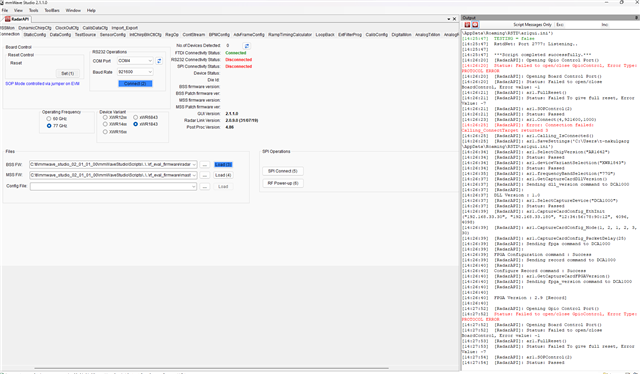Open the Window menu
This screenshot has height=374, width=640.
pos(73,10)
